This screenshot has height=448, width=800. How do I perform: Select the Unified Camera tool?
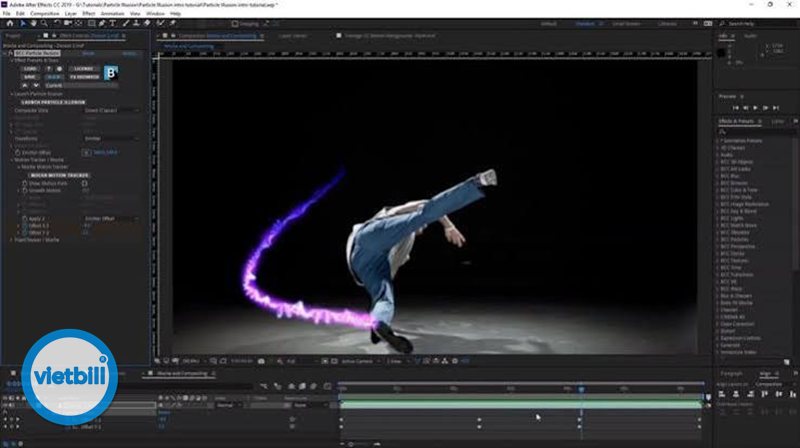[x=67, y=23]
